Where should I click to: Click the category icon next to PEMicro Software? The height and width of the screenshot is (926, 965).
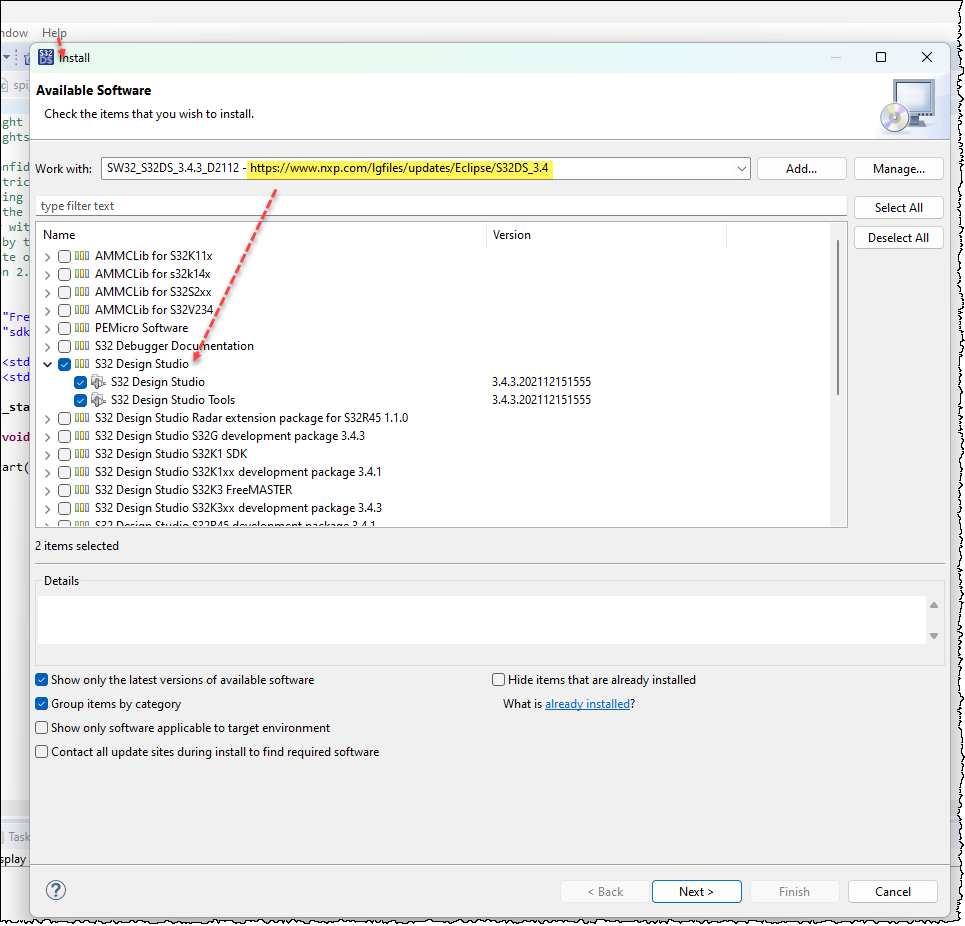click(x=83, y=327)
